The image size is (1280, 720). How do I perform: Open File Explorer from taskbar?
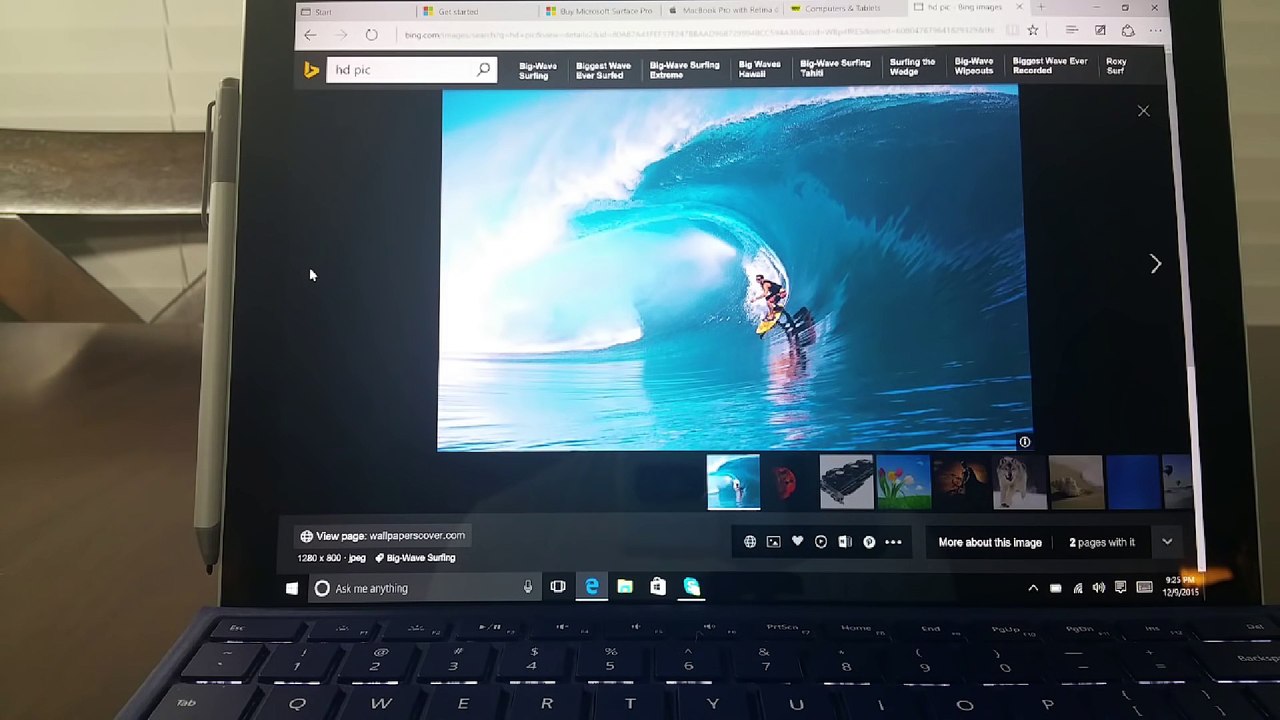click(x=625, y=587)
